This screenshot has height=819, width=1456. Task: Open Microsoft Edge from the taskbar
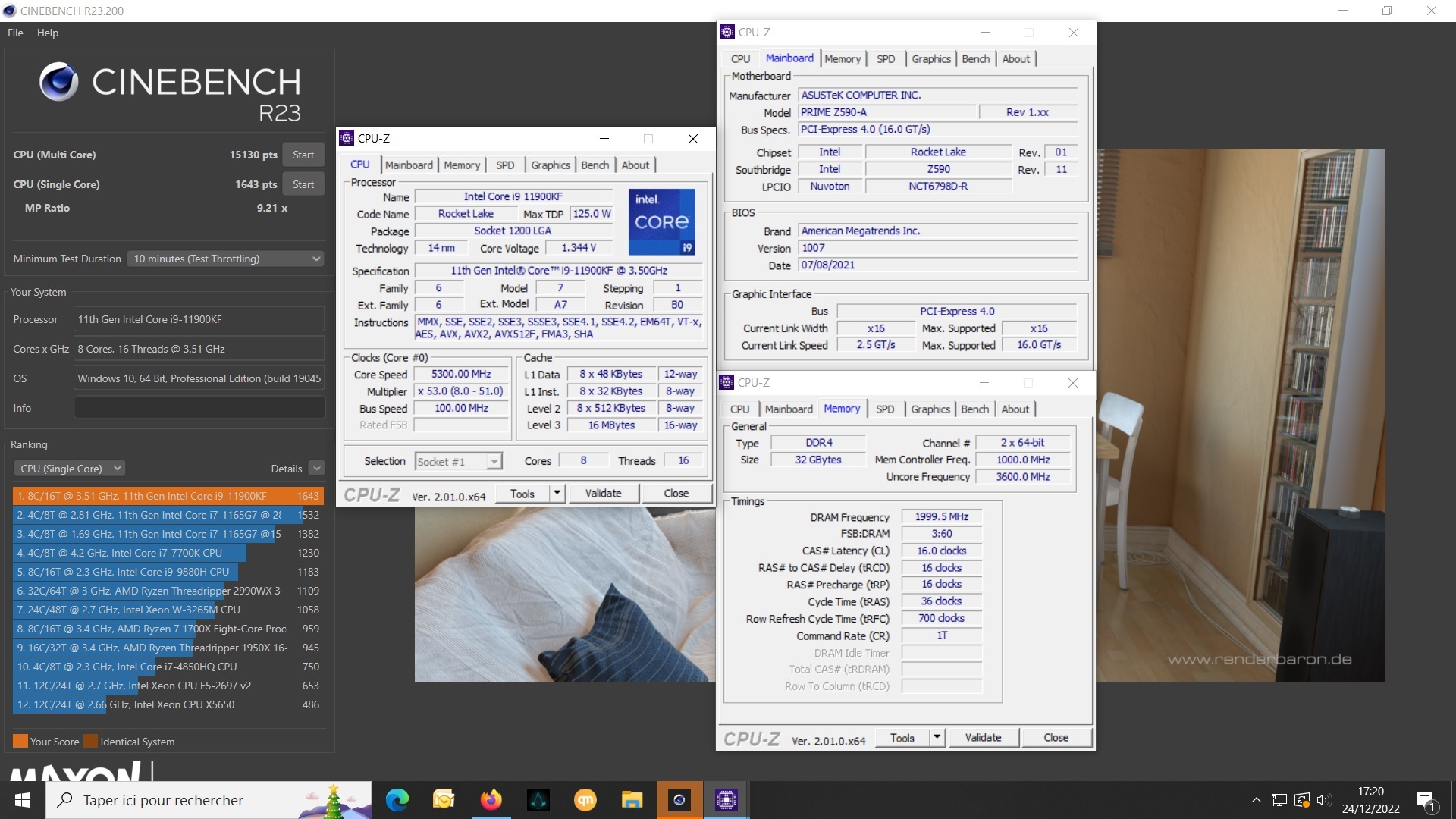pos(397,800)
